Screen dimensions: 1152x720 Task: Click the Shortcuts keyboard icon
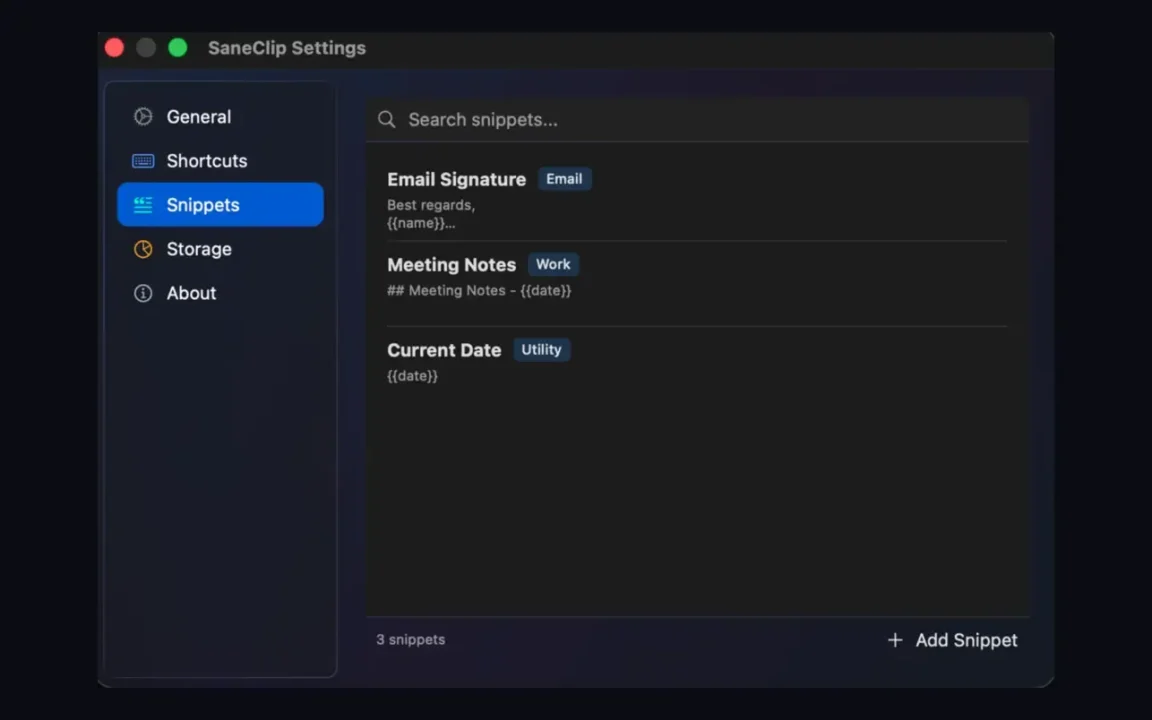pyautogui.click(x=143, y=160)
